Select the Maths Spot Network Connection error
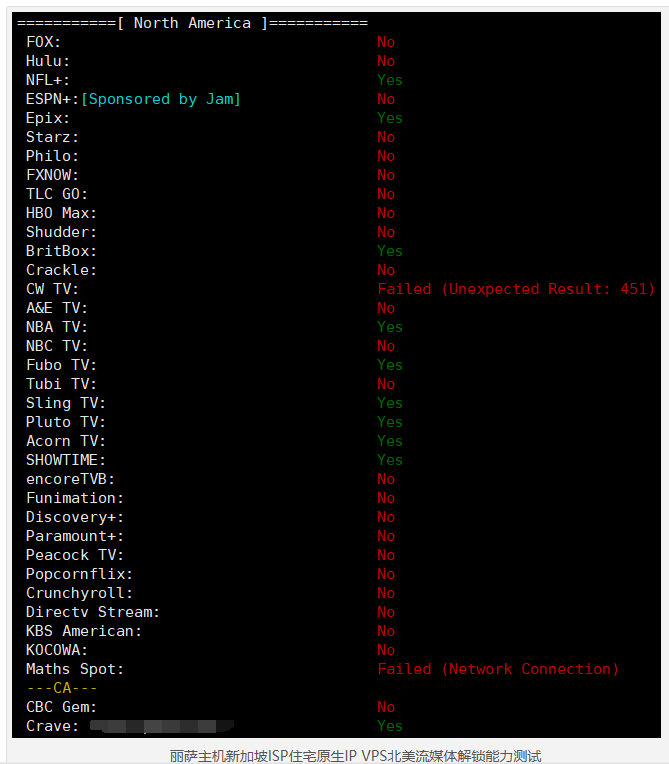This screenshot has width=669, height=764. [498, 669]
